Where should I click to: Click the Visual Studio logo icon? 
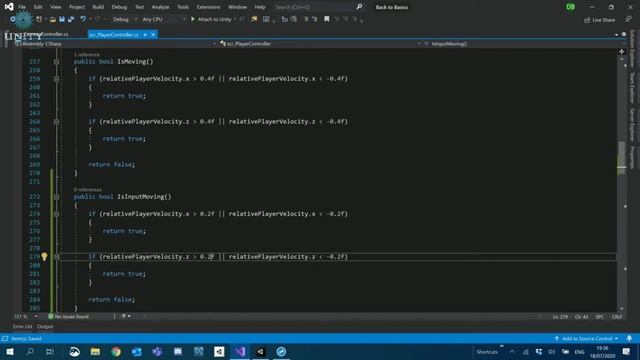tap(9, 7)
